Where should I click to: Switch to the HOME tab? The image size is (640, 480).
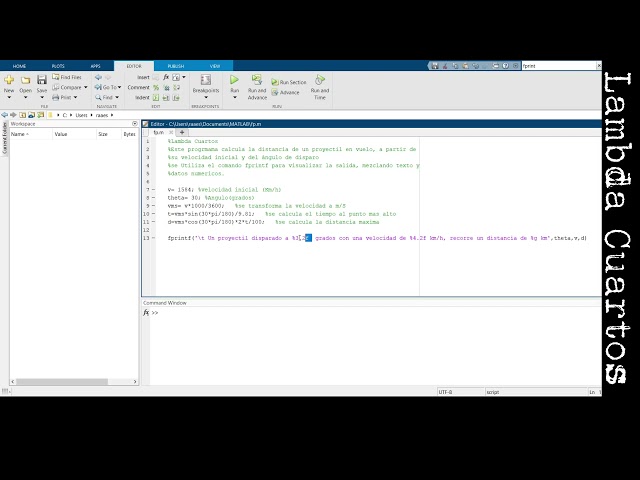(x=19, y=66)
